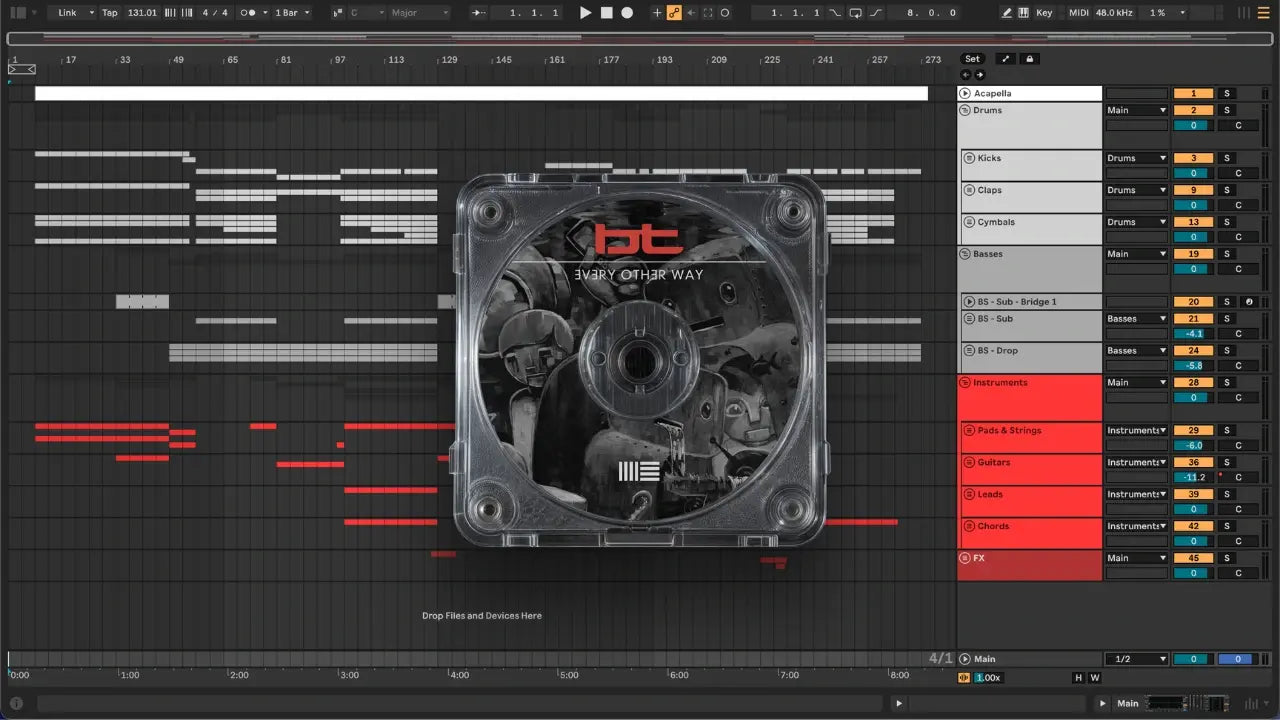1280x720 pixels.
Task: Toggle Punch-Out switch icon
Action: (876, 13)
